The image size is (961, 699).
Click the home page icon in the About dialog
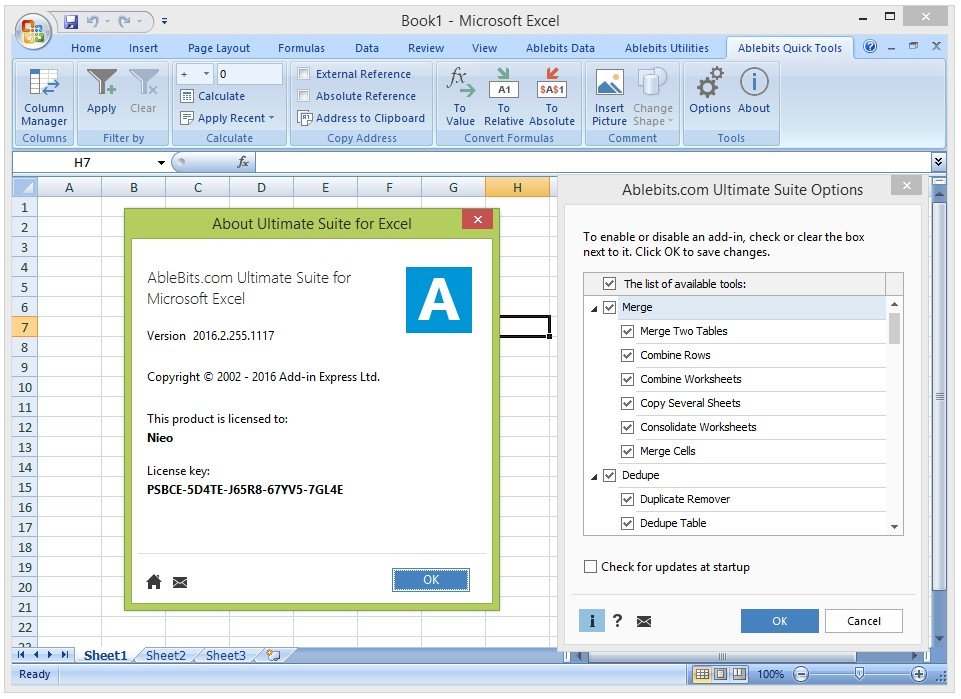click(154, 581)
